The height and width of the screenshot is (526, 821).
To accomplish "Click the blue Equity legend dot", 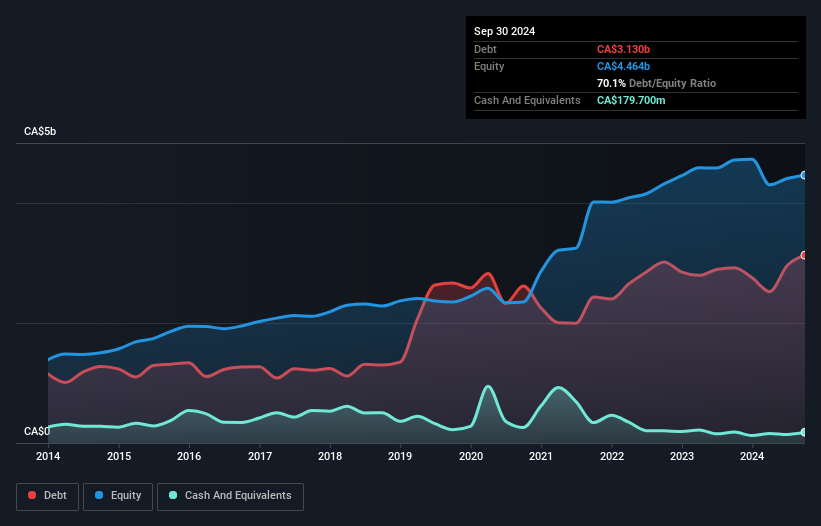I will pyautogui.click(x=99, y=495).
